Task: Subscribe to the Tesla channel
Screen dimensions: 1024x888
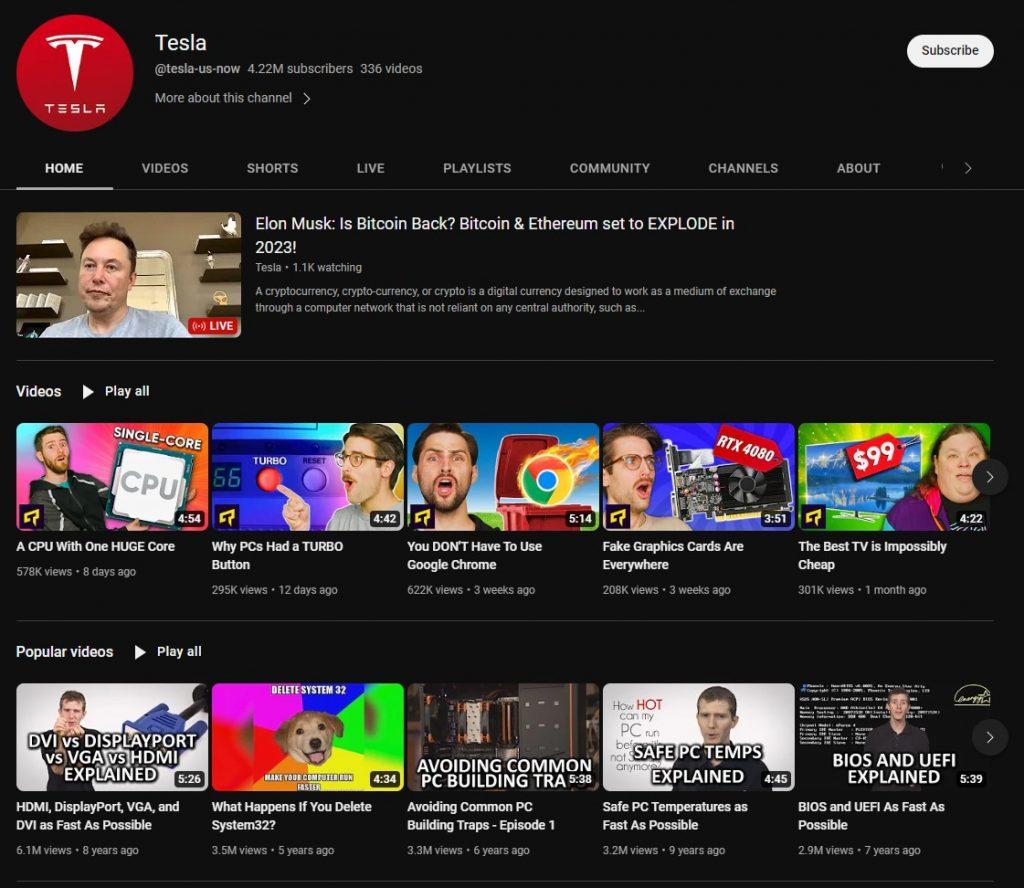Action: click(x=950, y=50)
